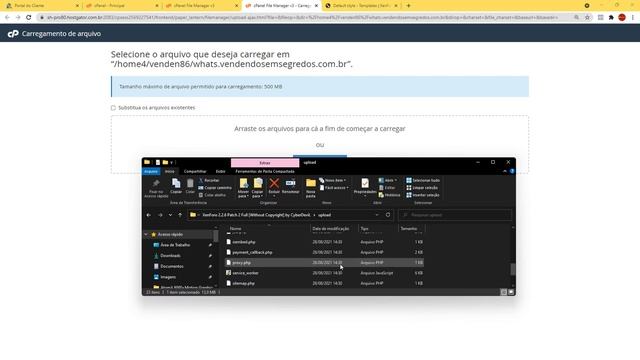Open Downloads in Explorer sidebar
This screenshot has width=640, height=360.
(x=170, y=256)
